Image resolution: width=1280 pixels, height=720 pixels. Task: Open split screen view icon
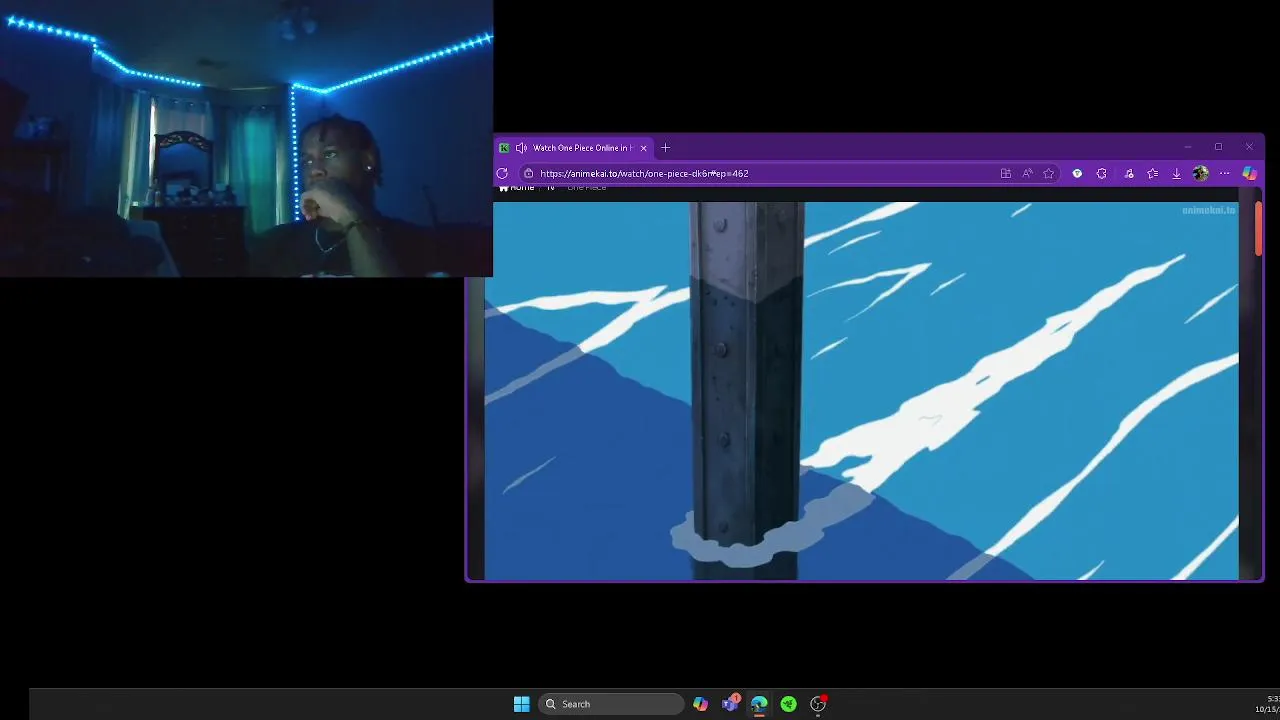coord(1005,173)
